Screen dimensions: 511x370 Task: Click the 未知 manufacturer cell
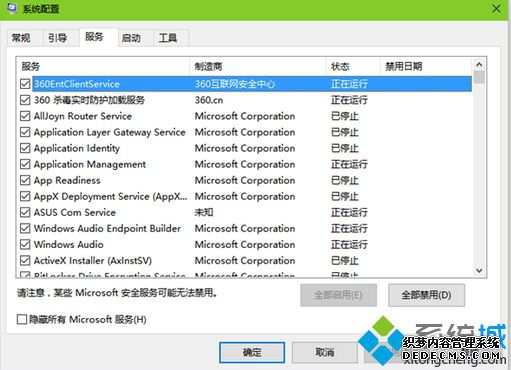pyautogui.click(x=204, y=212)
